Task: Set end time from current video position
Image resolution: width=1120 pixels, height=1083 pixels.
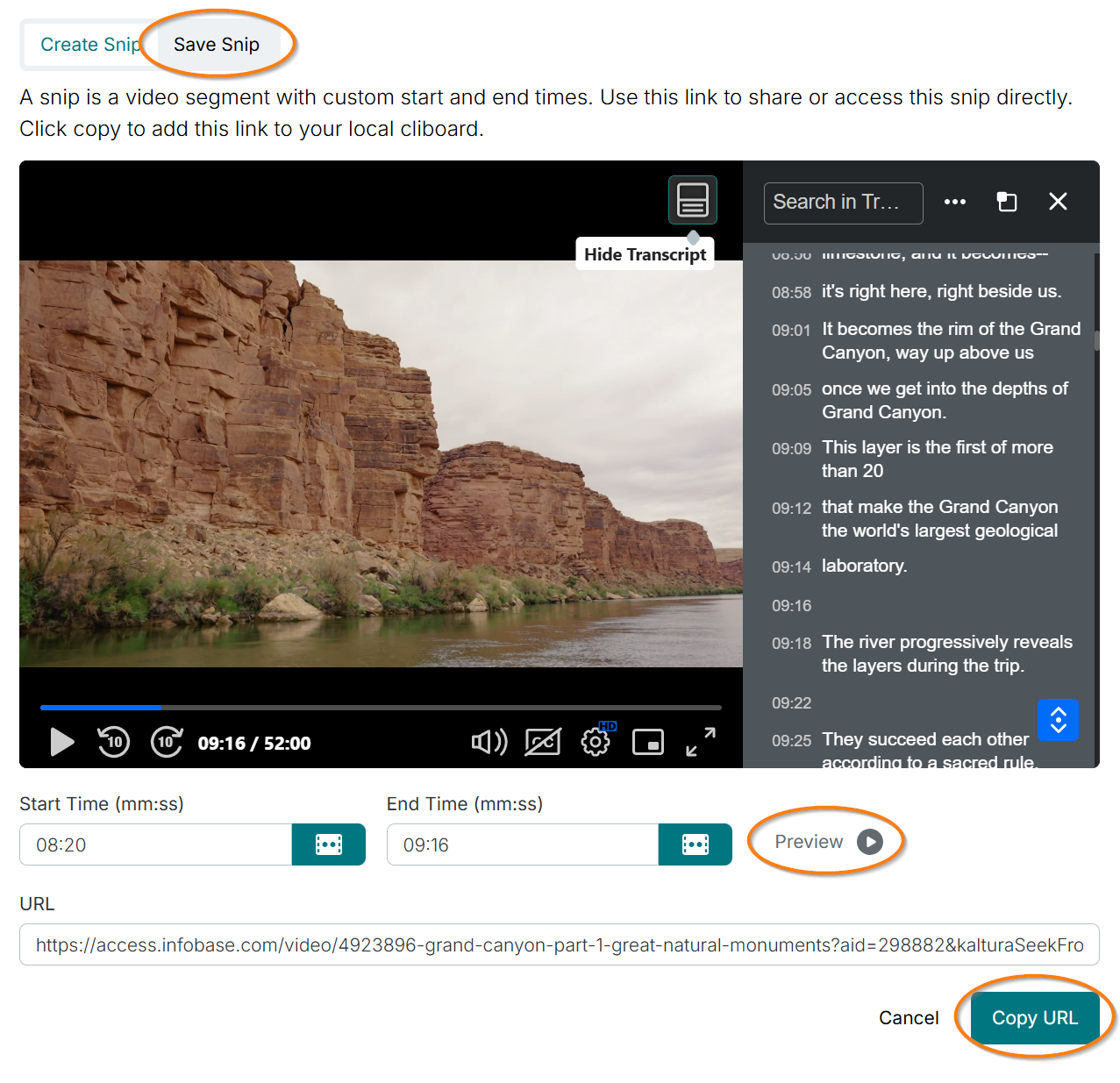Action: [x=696, y=844]
